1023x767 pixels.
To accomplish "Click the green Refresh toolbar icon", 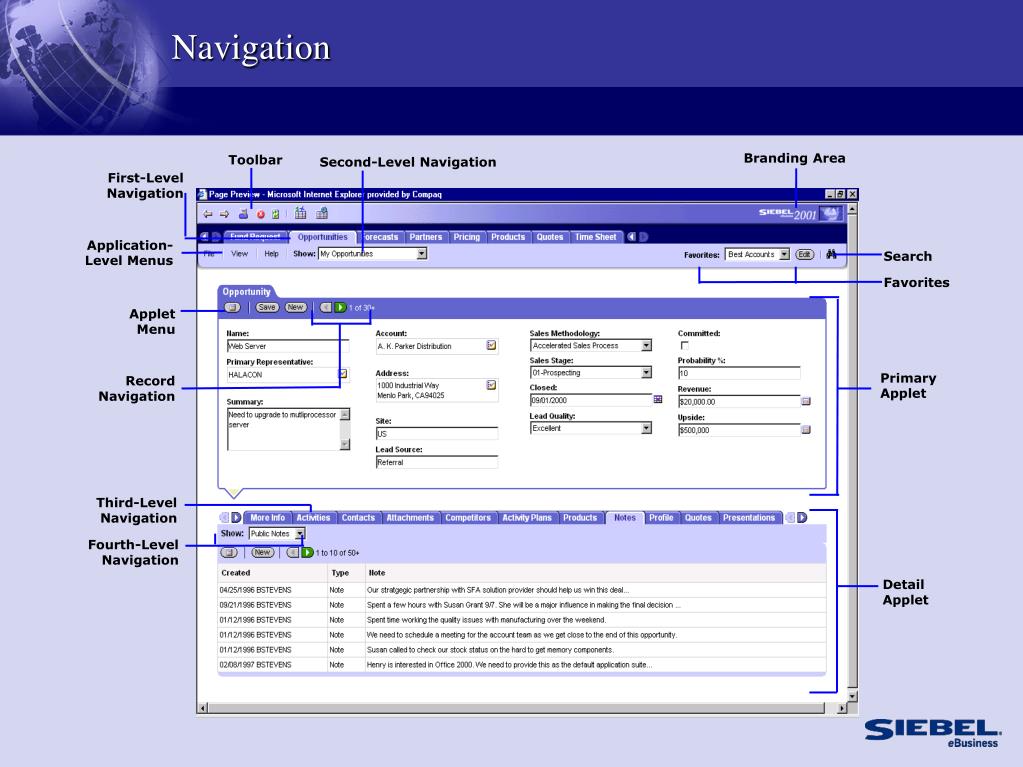I will tap(276, 214).
